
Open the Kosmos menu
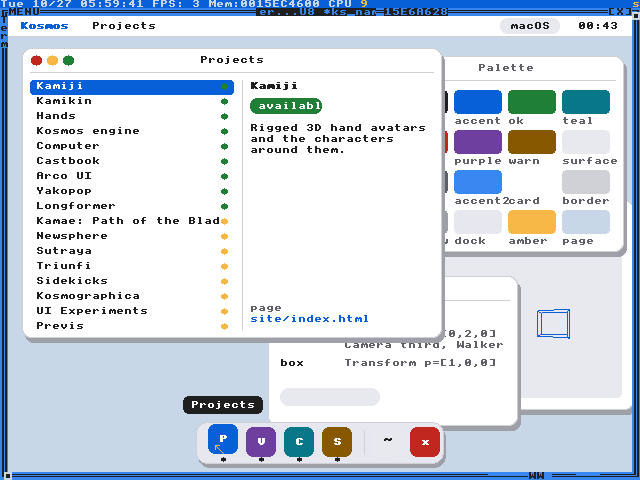pyautogui.click(x=44, y=26)
